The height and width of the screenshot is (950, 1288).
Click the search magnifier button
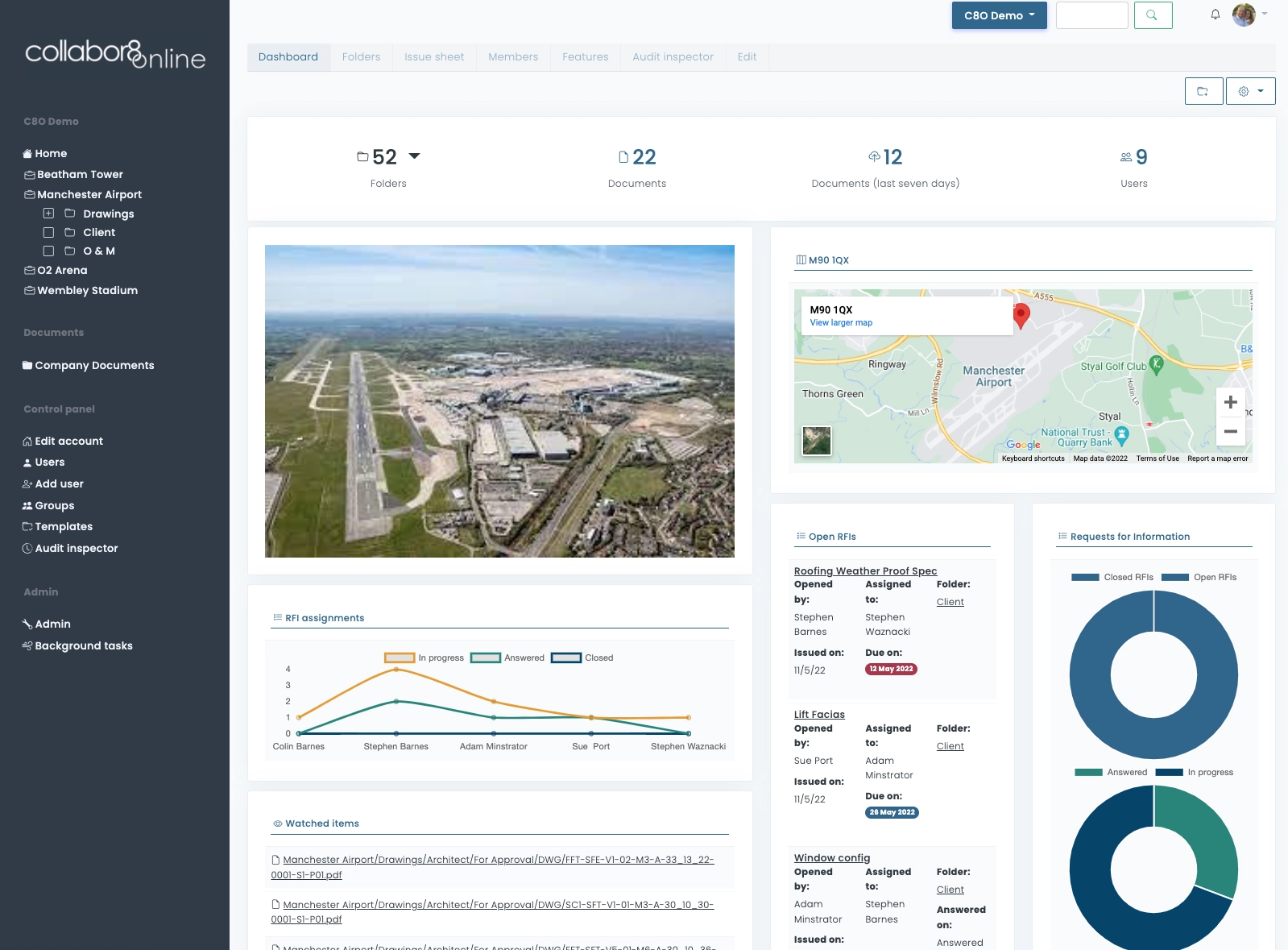click(x=1153, y=15)
